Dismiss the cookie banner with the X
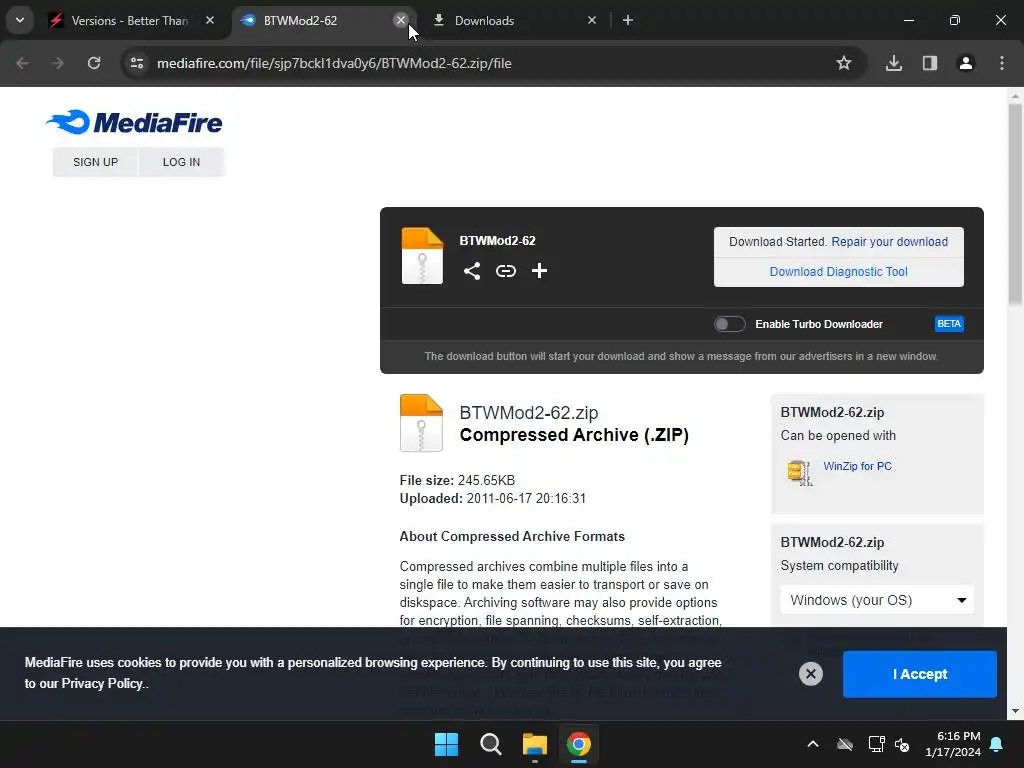The height and width of the screenshot is (768, 1024). click(810, 673)
